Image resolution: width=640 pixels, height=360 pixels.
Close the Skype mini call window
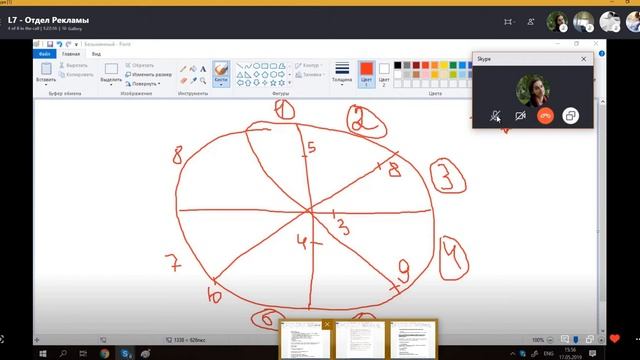(584, 59)
